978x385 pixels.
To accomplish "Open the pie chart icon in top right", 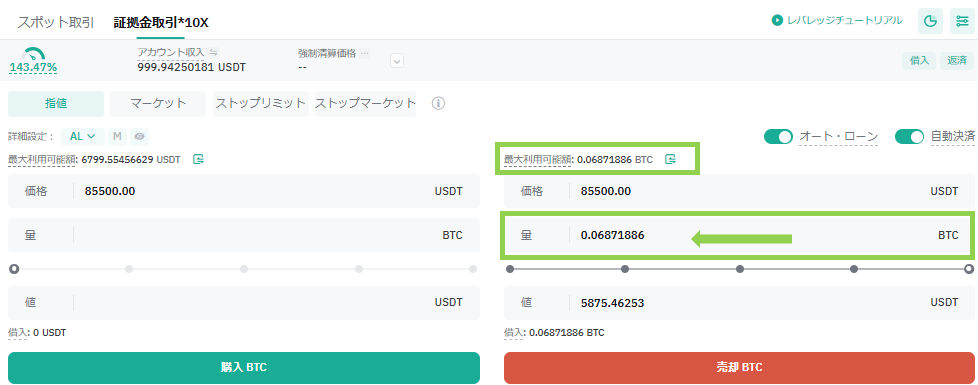I will pos(930,21).
